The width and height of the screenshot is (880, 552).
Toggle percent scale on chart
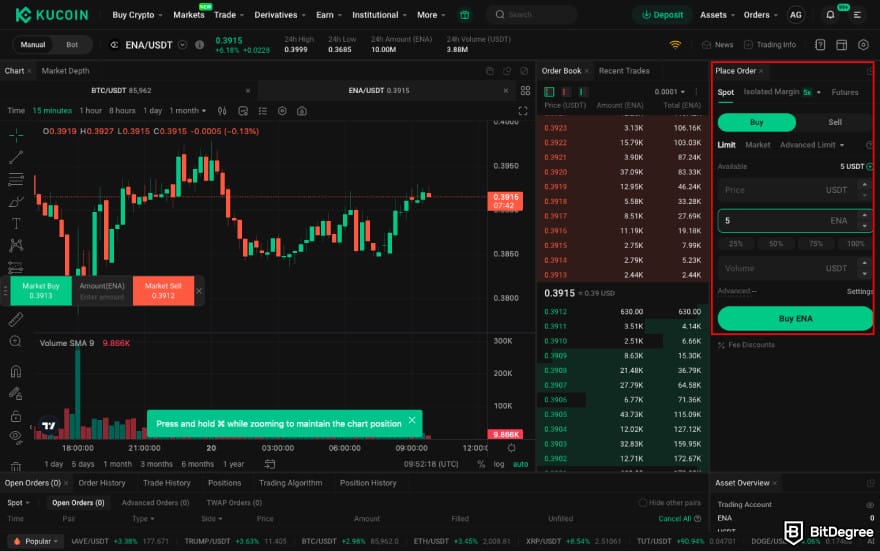tap(481, 464)
